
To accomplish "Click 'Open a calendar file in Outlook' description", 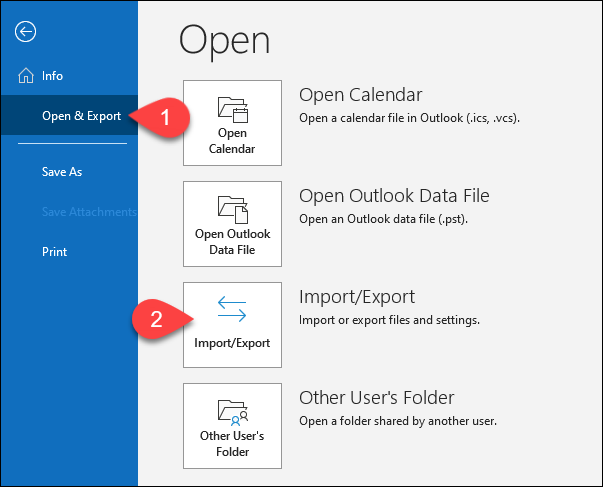I will (x=410, y=118).
